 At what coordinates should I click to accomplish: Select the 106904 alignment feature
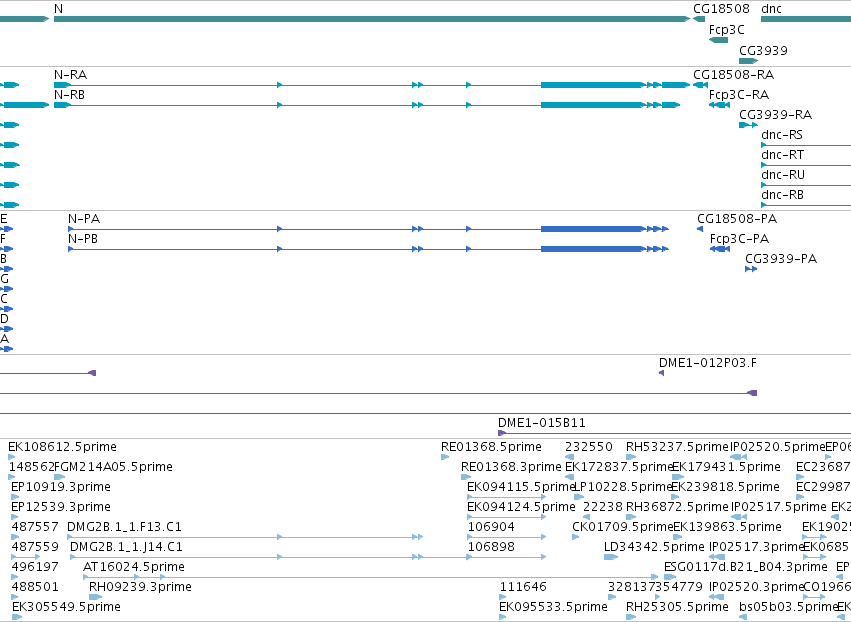tap(506, 537)
